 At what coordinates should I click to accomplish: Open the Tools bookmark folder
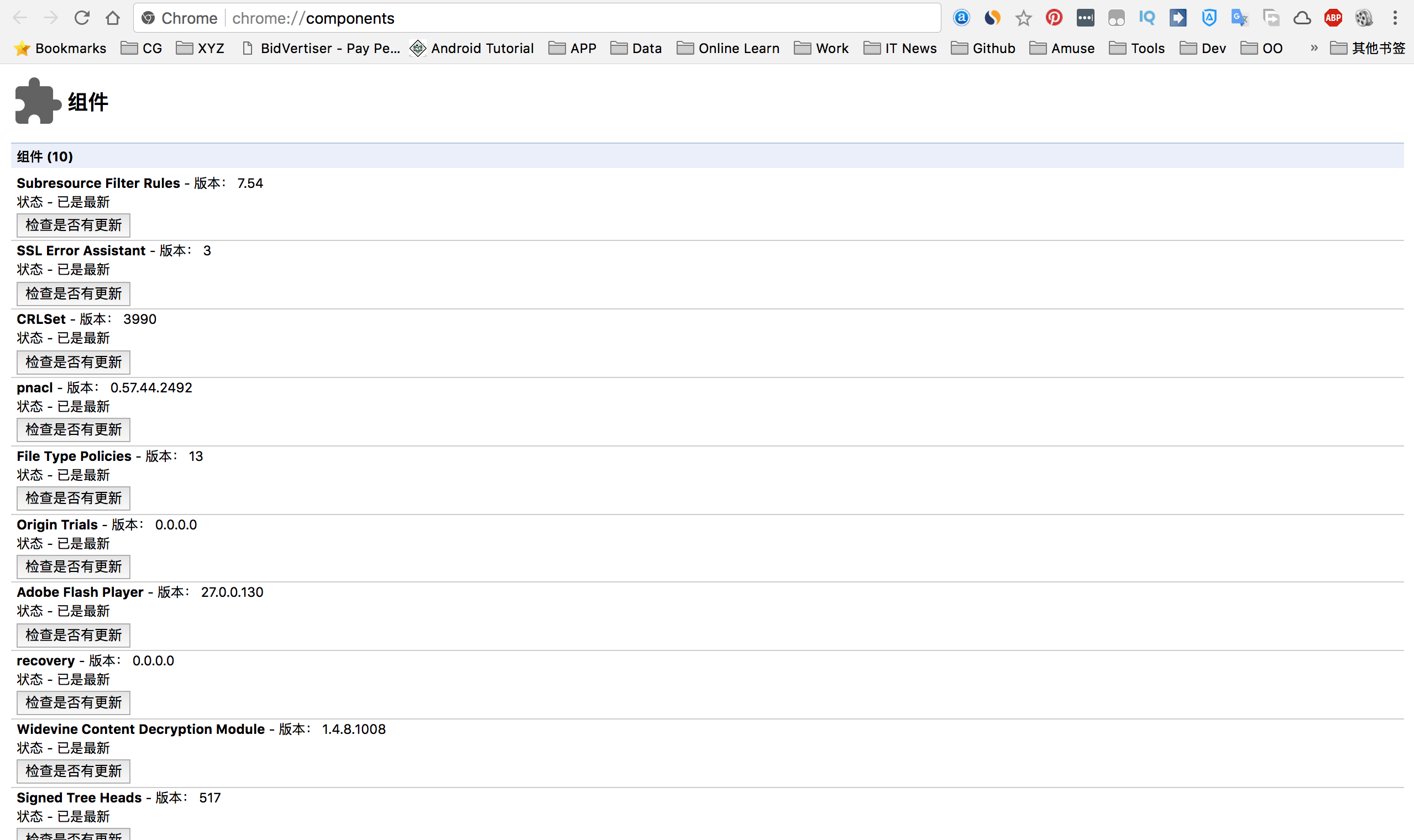[1137, 49]
